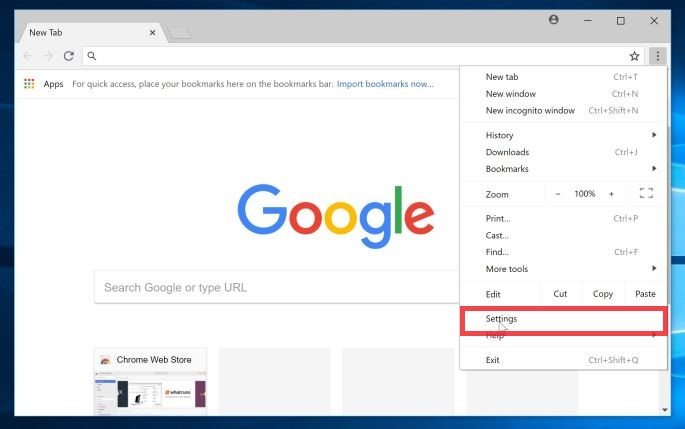Screen dimensions: 685x429
Task: Increase zoom with the plus button
Action: [x=611, y=194]
